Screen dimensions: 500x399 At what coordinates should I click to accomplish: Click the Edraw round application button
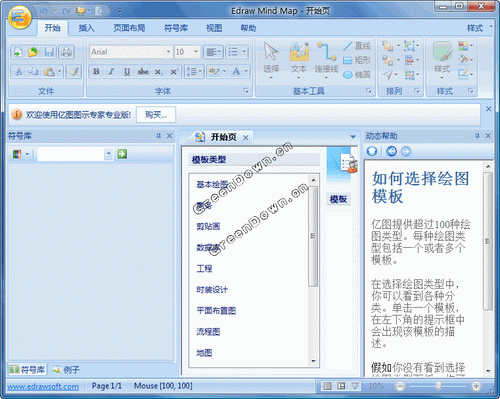tap(20, 17)
